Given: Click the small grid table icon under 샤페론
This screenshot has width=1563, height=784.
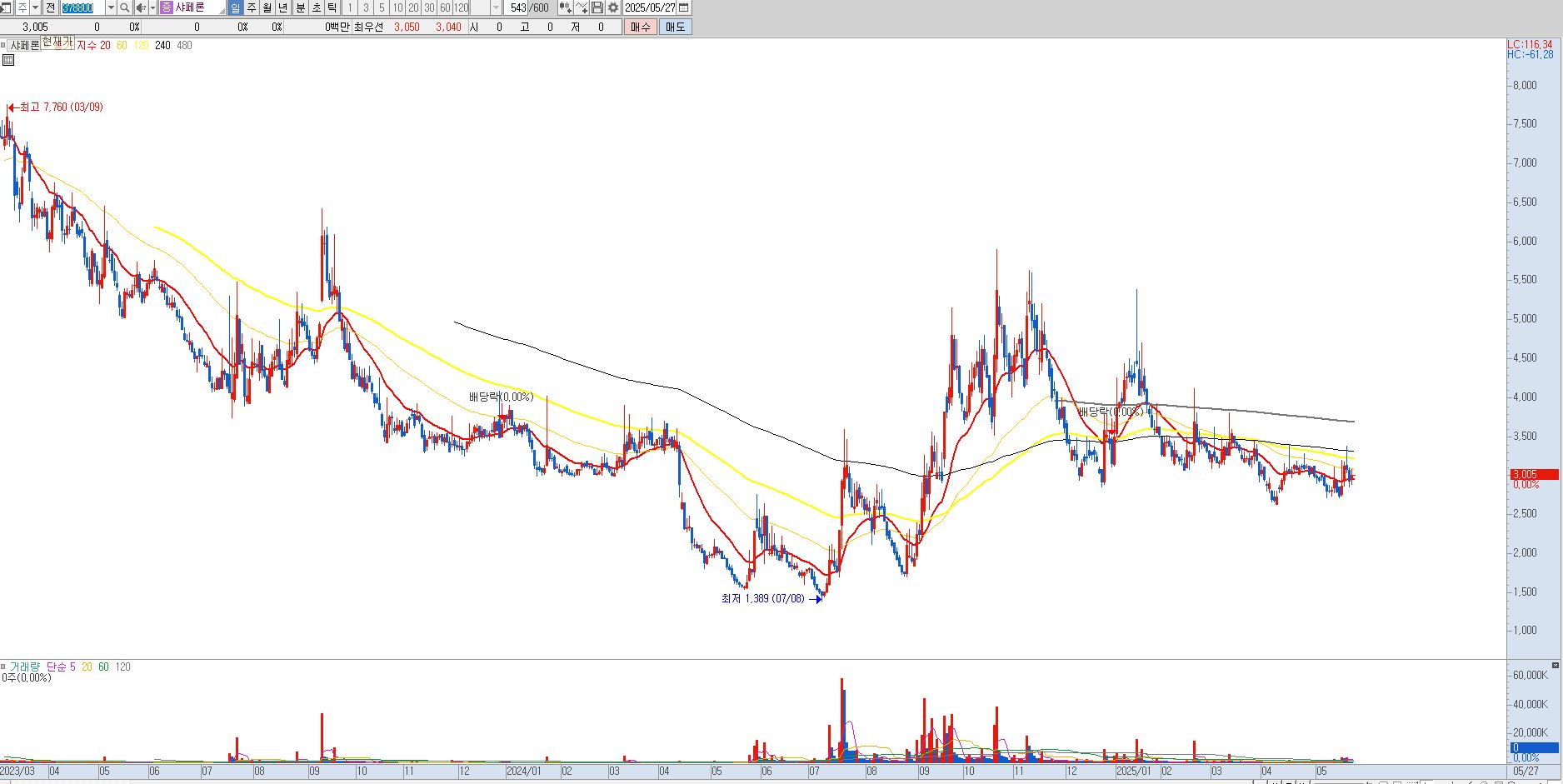Looking at the screenshot, I should [8, 60].
